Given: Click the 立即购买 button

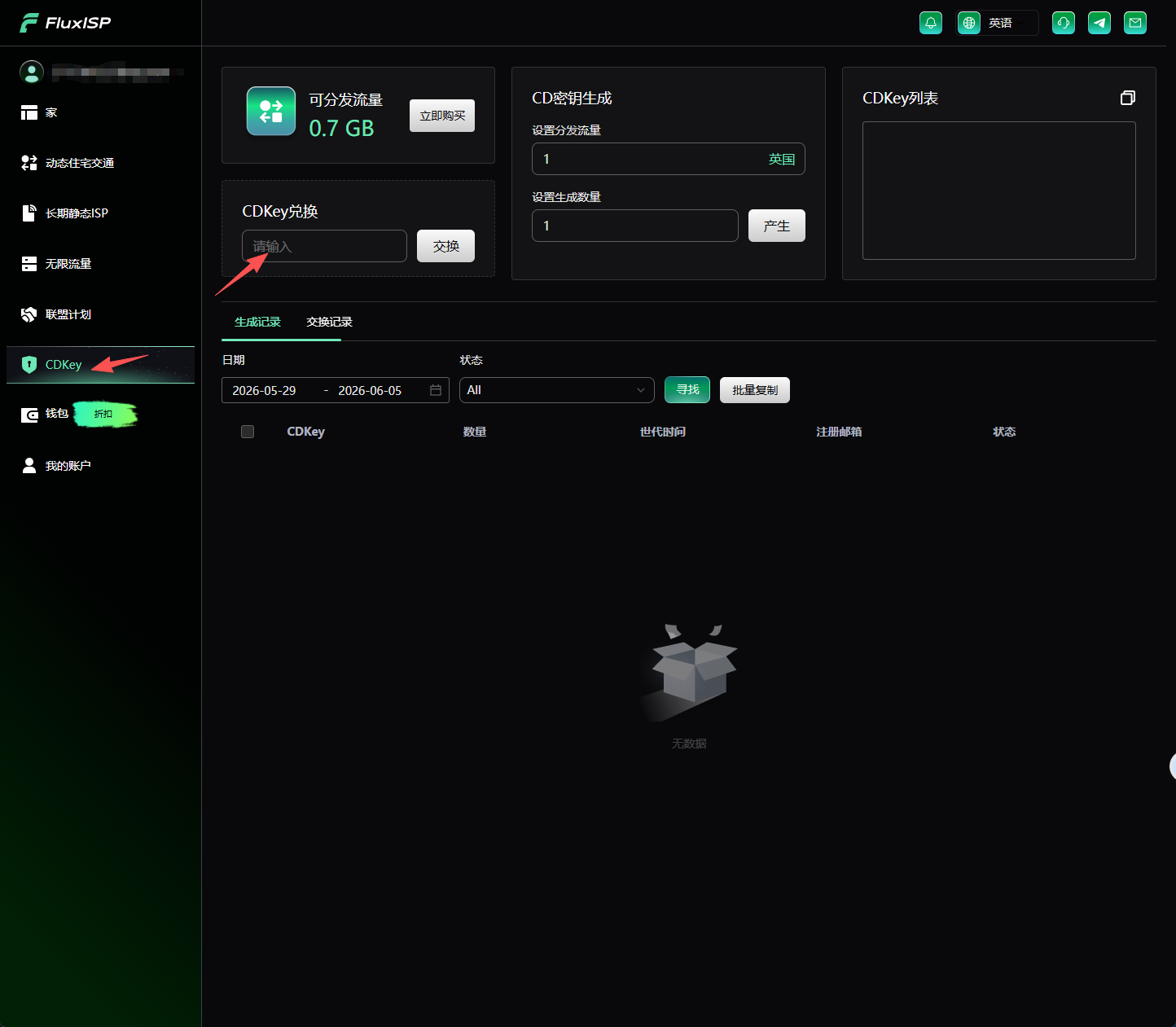Looking at the screenshot, I should (x=442, y=116).
